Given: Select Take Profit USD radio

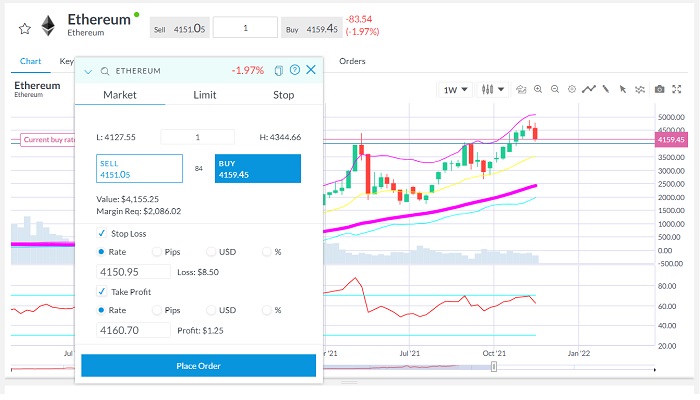Looking at the screenshot, I should point(211,310).
